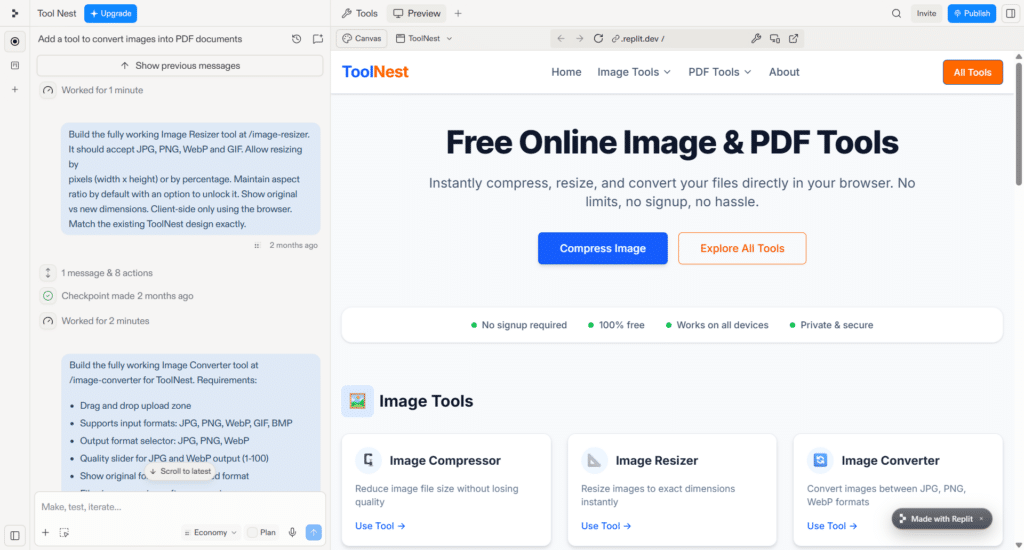The height and width of the screenshot is (550, 1024).
Task: Start voice input with microphone icon
Action: tap(293, 532)
